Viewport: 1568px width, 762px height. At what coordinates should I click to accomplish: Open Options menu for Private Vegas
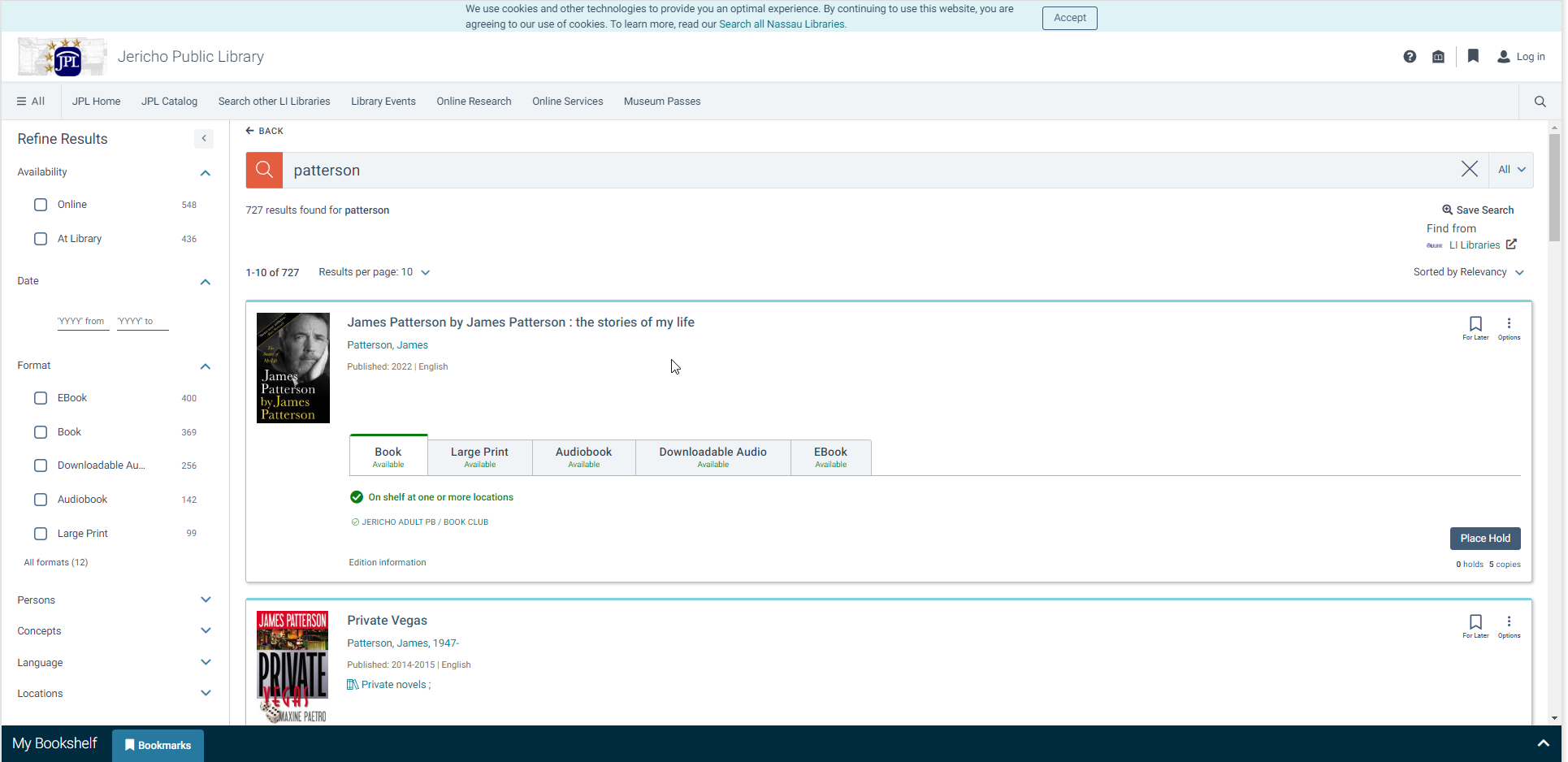pos(1509,626)
